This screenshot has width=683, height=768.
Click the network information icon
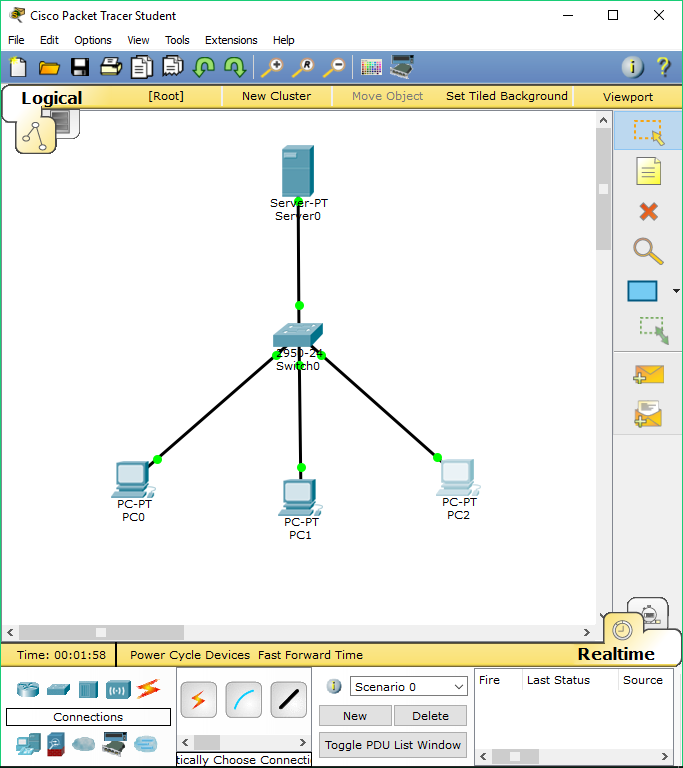click(x=633, y=67)
